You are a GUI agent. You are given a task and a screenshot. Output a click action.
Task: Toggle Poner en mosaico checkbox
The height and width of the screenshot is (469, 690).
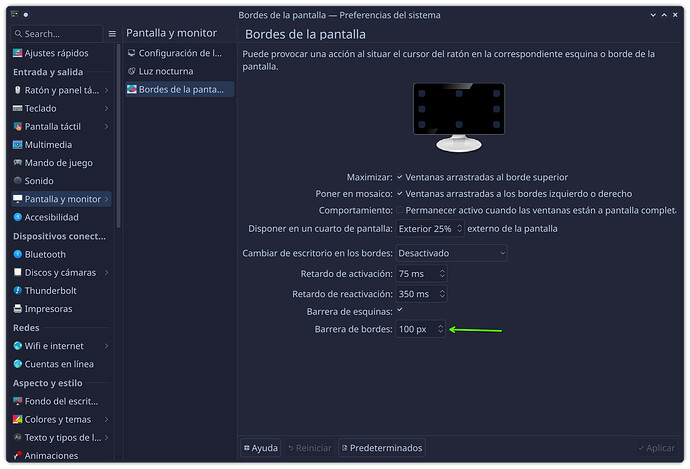tap(400, 194)
